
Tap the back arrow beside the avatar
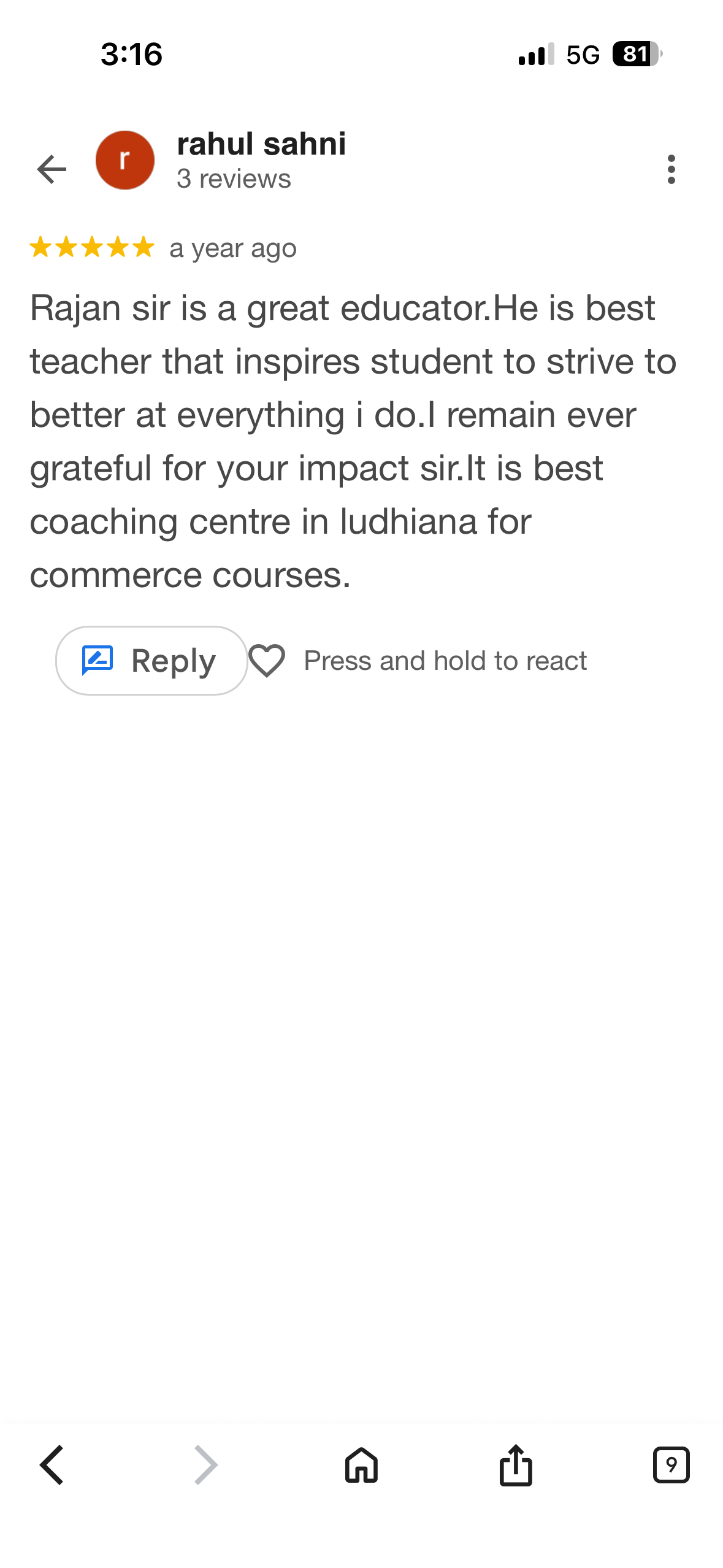[52, 169]
